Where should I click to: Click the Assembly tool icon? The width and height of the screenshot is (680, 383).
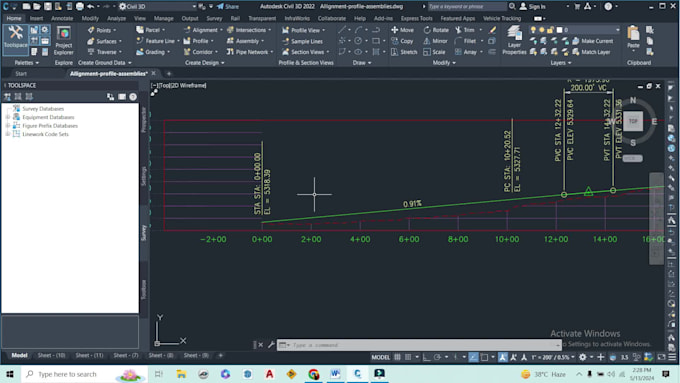tap(230, 41)
